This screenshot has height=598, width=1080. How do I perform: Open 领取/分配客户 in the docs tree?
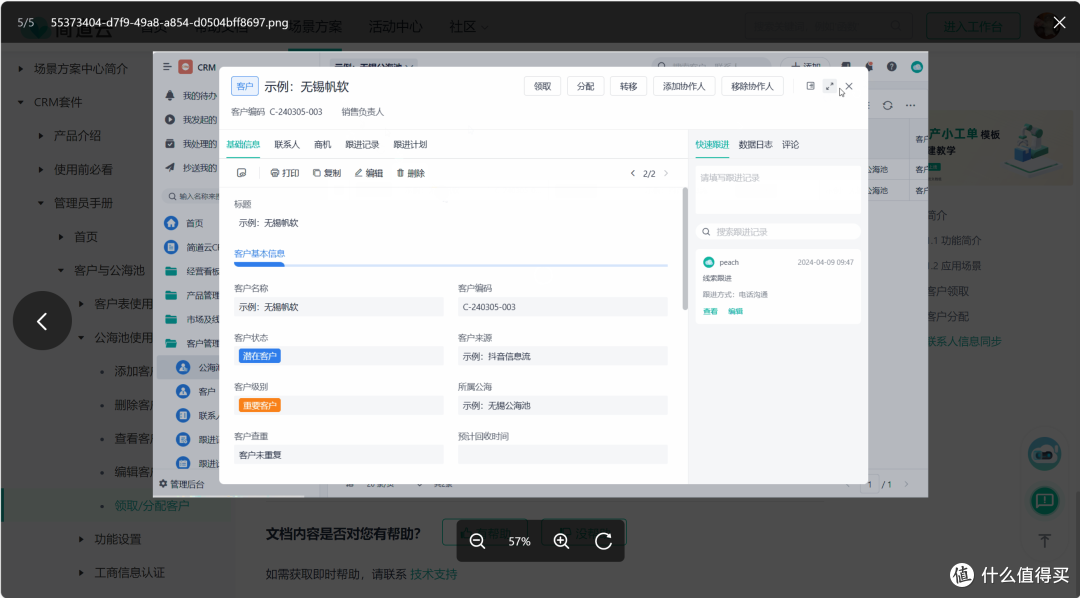(152, 506)
